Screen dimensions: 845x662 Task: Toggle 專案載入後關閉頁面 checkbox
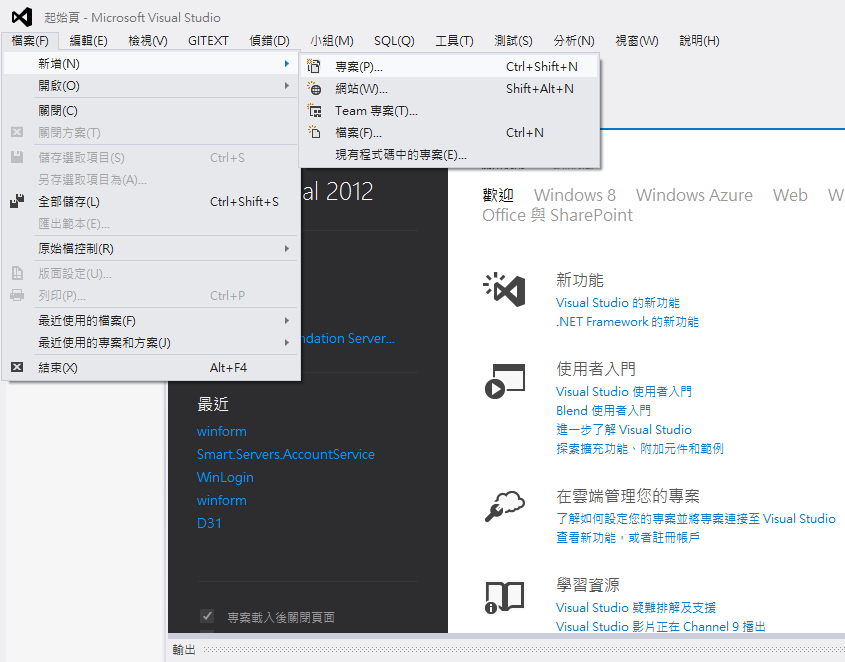pyautogui.click(x=207, y=616)
